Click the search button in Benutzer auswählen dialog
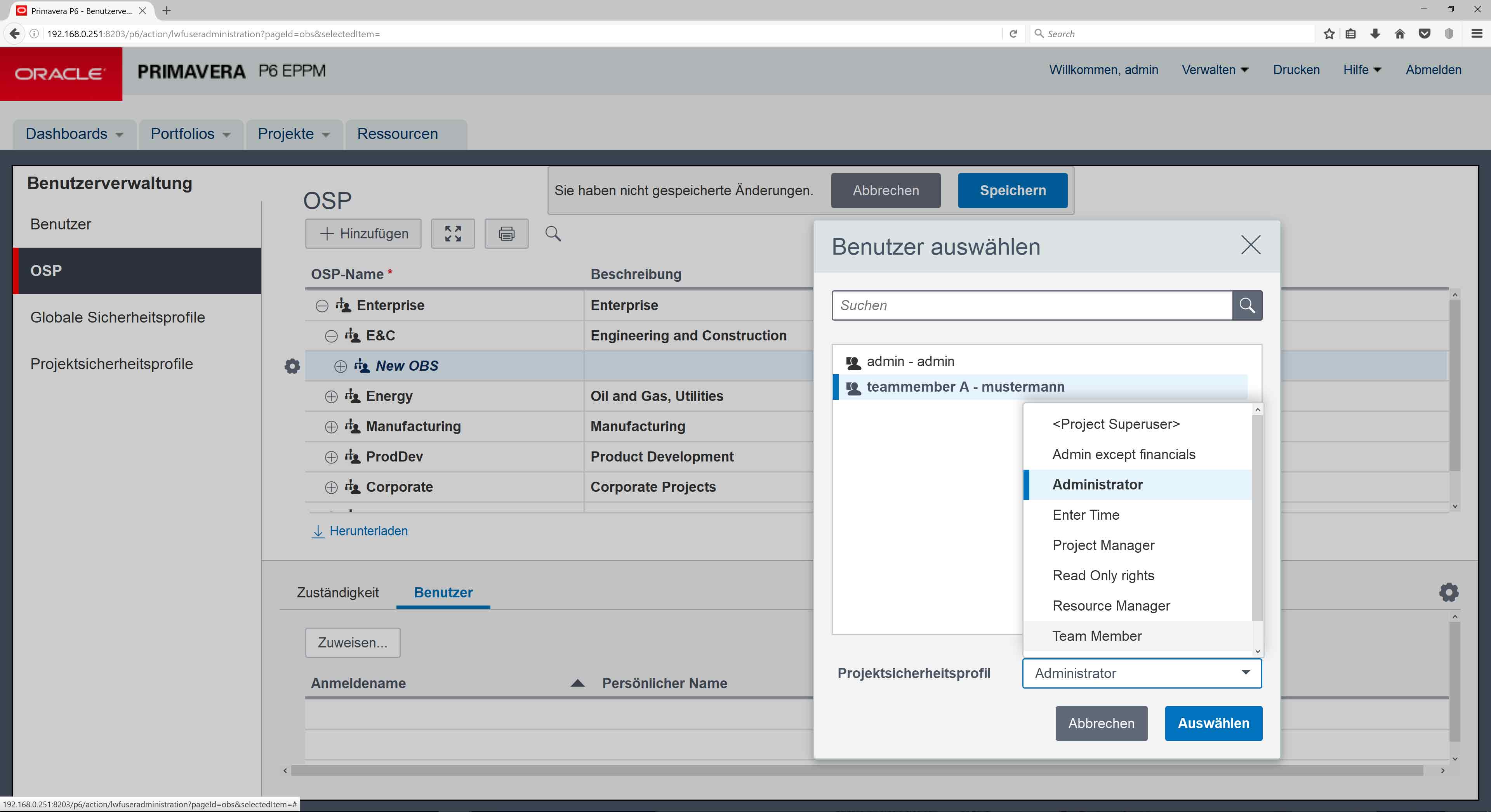Image resolution: width=1491 pixels, height=812 pixels. click(1247, 305)
